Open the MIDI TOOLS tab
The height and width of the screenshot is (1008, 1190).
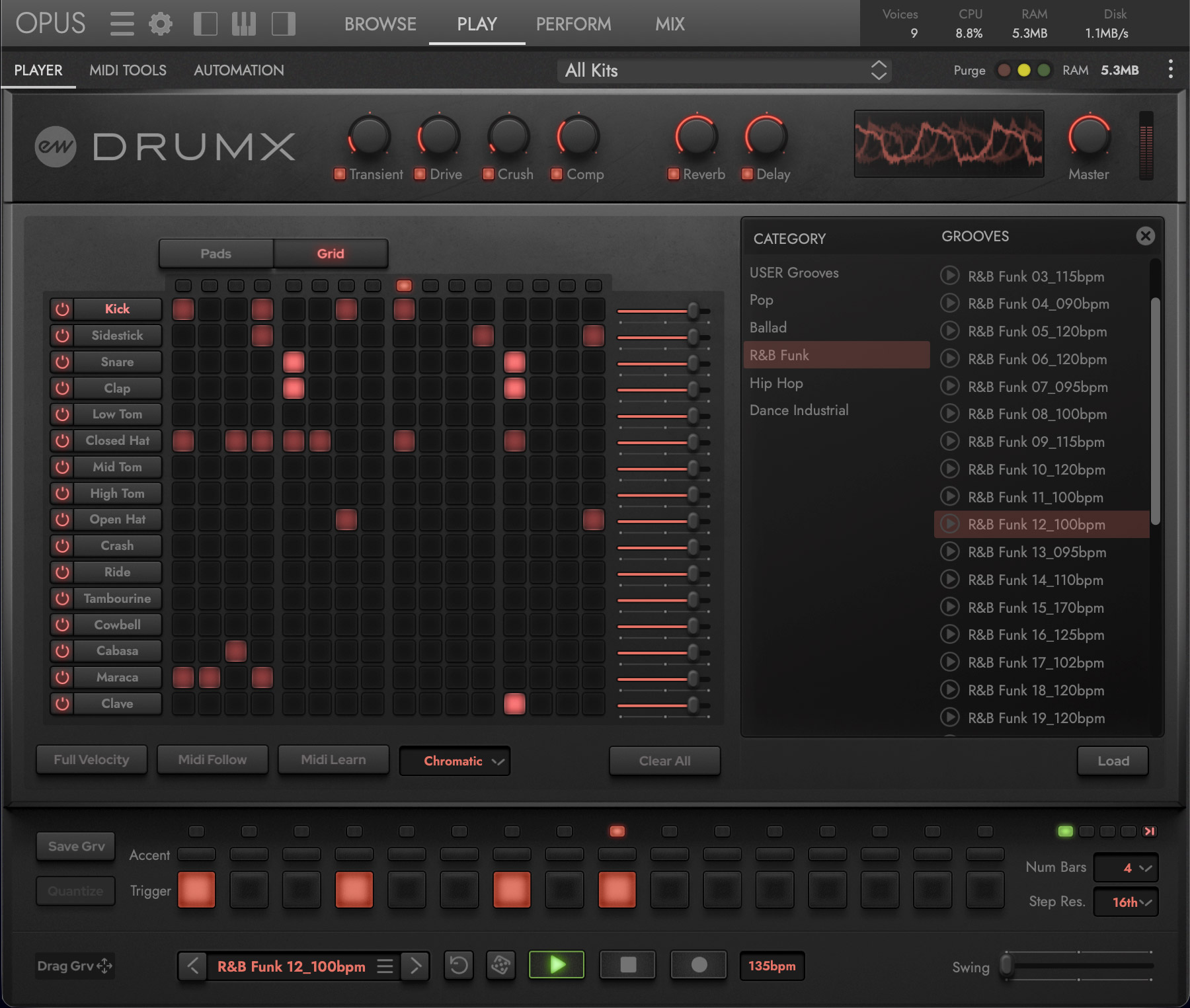pos(128,70)
